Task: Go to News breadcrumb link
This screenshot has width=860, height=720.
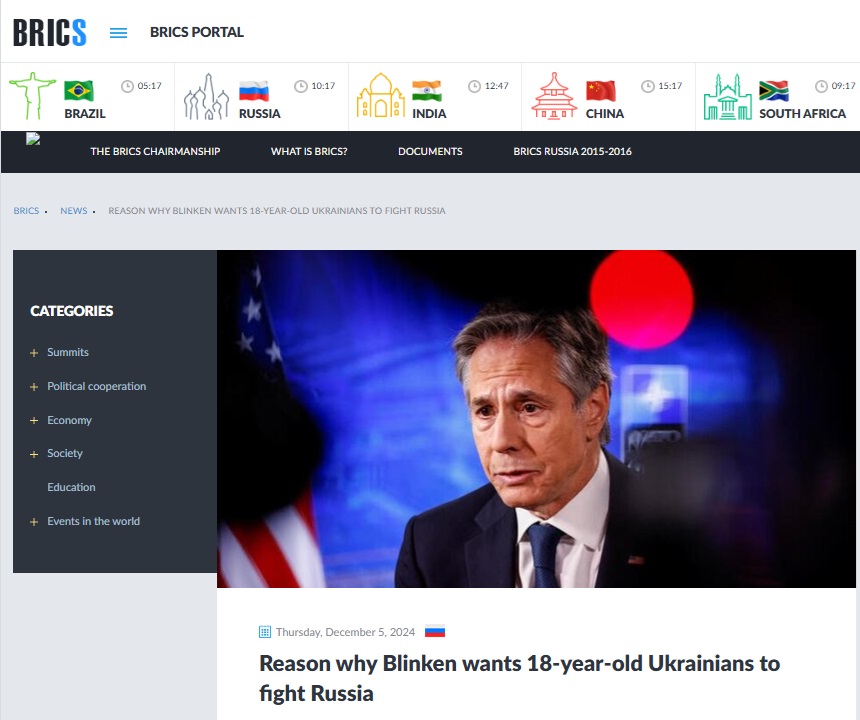Action: coord(73,211)
